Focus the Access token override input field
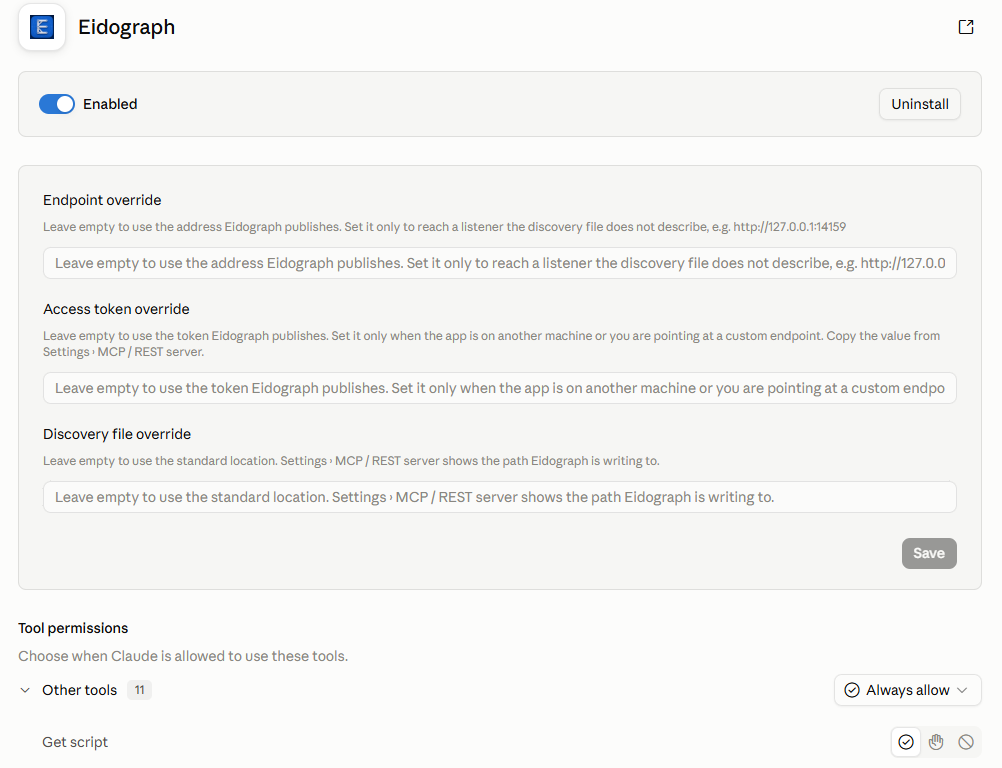This screenshot has width=1002, height=768. coord(500,388)
